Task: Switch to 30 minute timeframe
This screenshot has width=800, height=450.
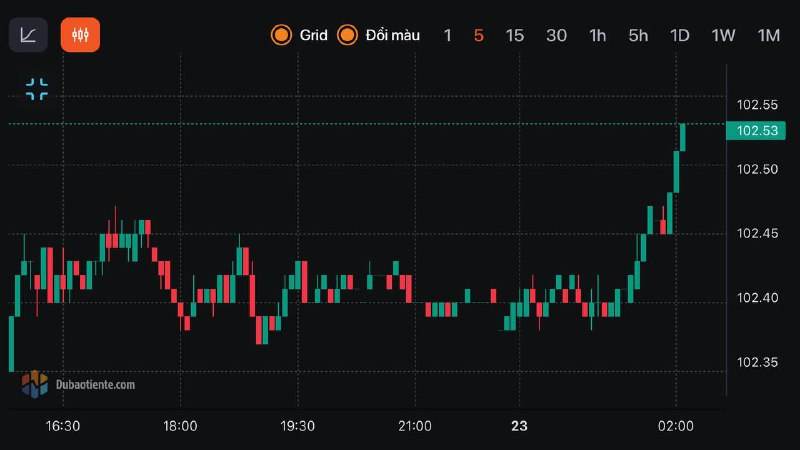Action: 556,35
